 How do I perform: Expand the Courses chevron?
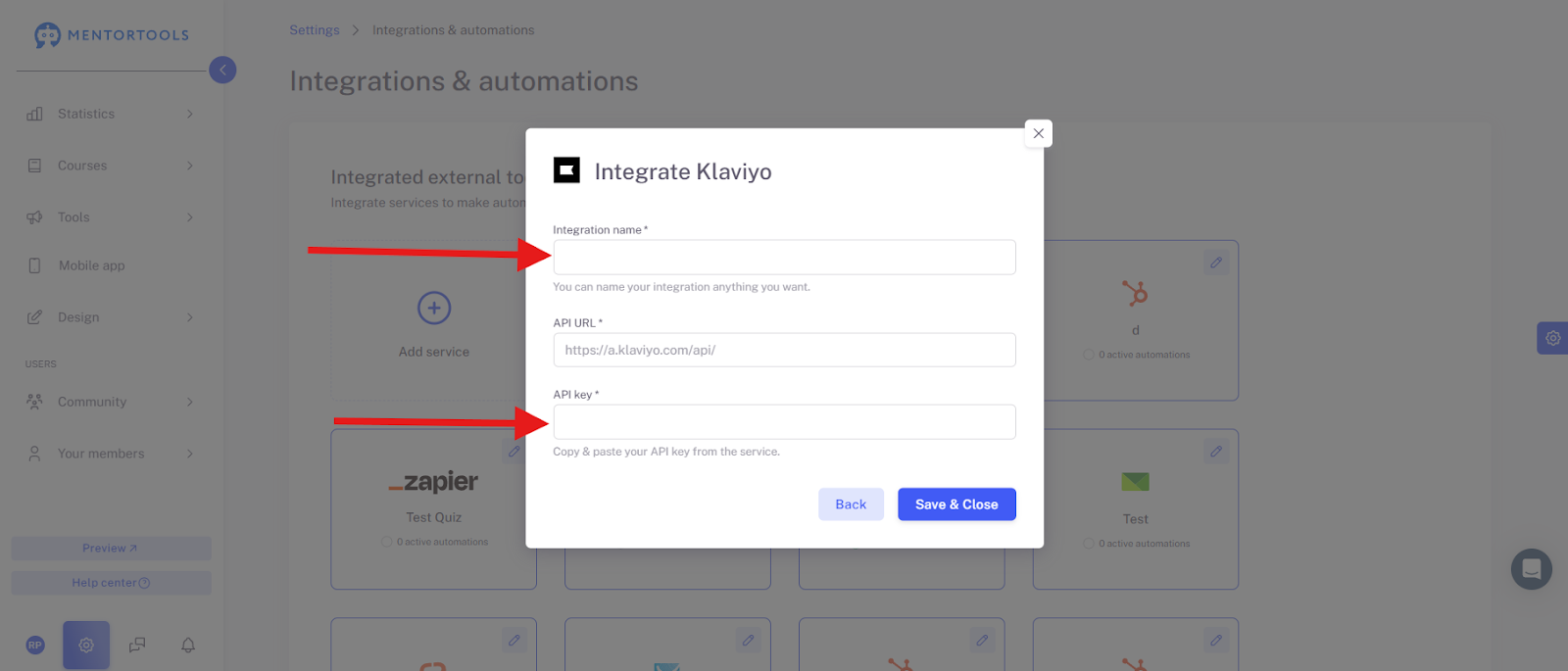click(x=190, y=166)
